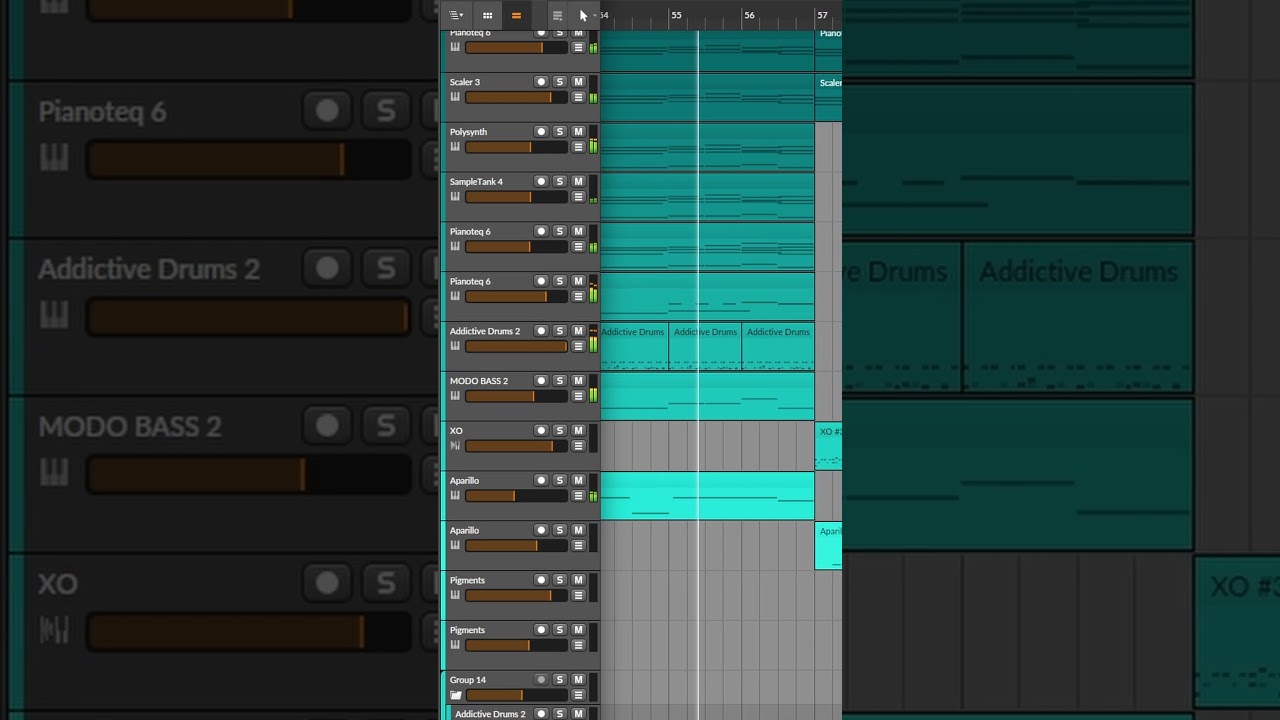Solo the SampleTank 4 track
Image resolution: width=1280 pixels, height=720 pixels.
[560, 181]
